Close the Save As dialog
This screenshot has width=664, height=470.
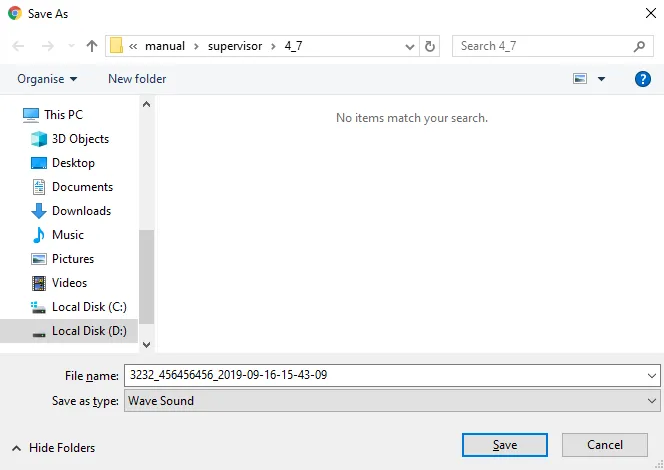[x=651, y=13]
